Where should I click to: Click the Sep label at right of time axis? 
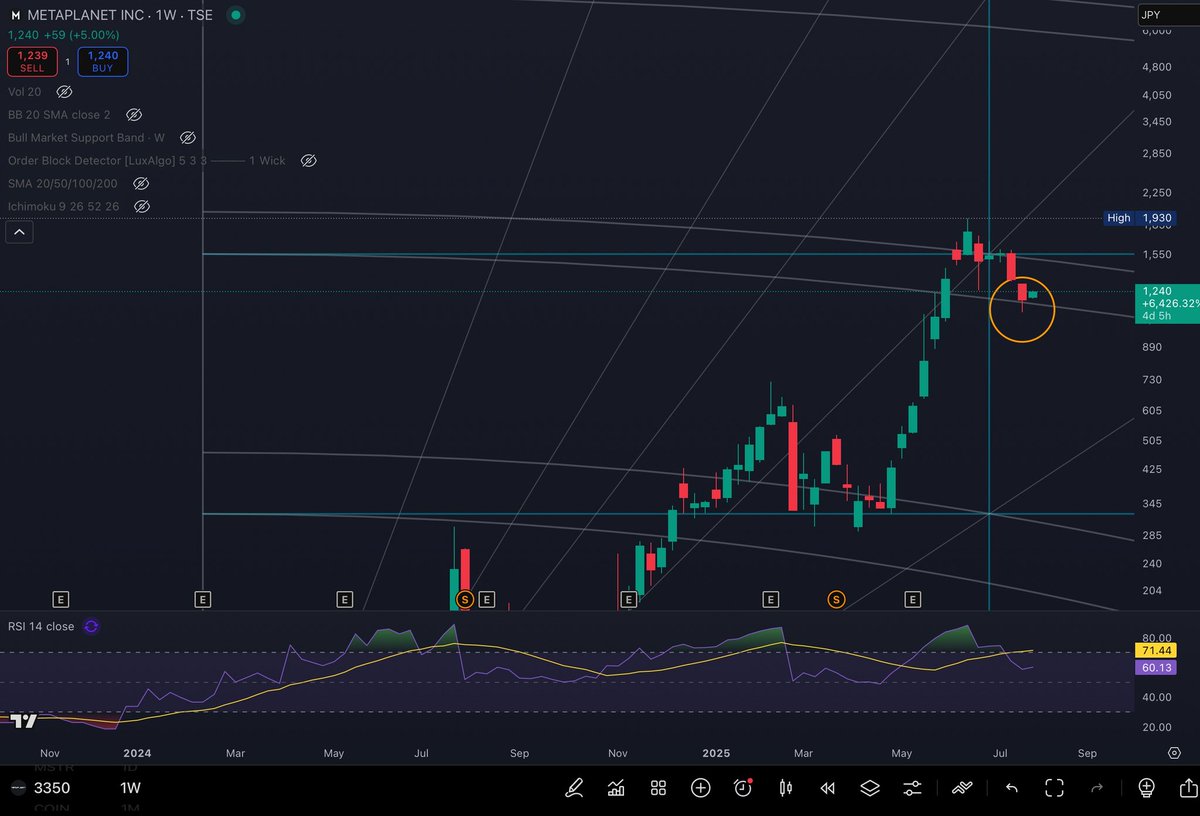pos(1088,753)
